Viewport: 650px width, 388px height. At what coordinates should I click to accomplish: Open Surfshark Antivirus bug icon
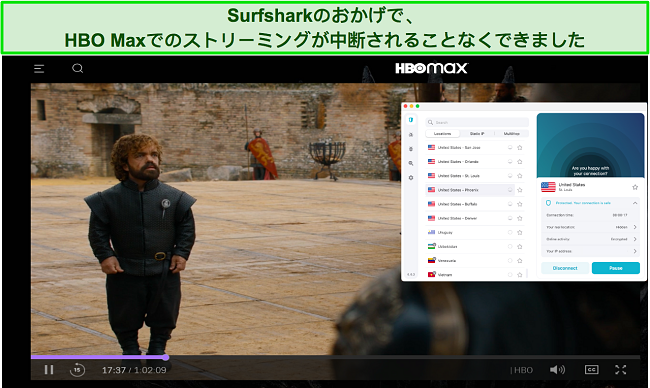click(411, 149)
